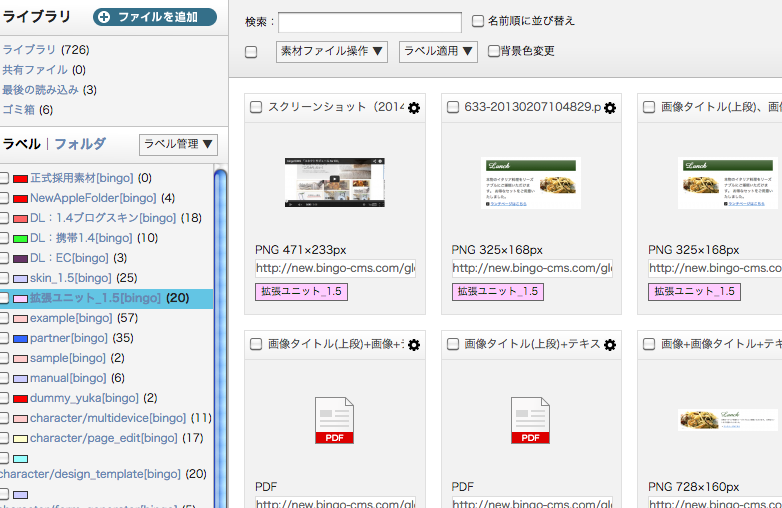Click the search input field
Screen dimensions: 782x508
370,22
